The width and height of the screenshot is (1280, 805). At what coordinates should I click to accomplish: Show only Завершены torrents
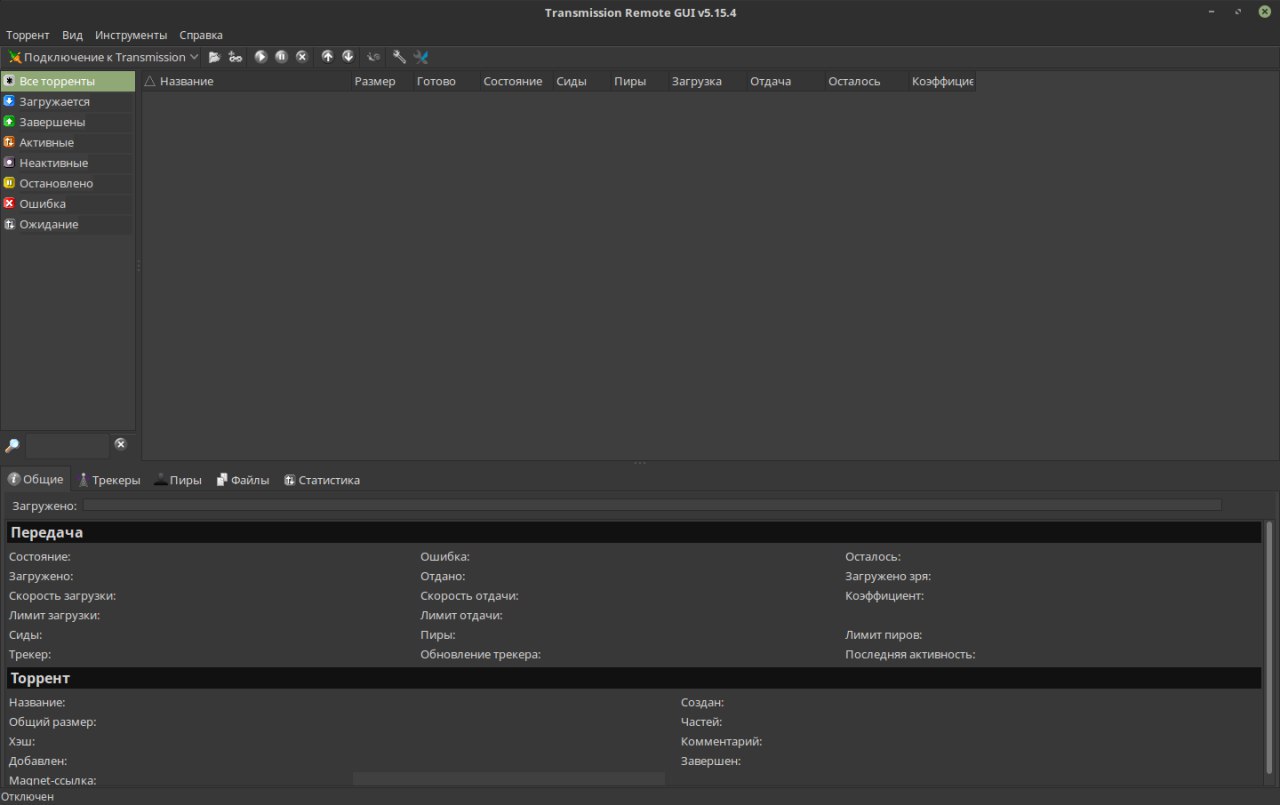[52, 122]
